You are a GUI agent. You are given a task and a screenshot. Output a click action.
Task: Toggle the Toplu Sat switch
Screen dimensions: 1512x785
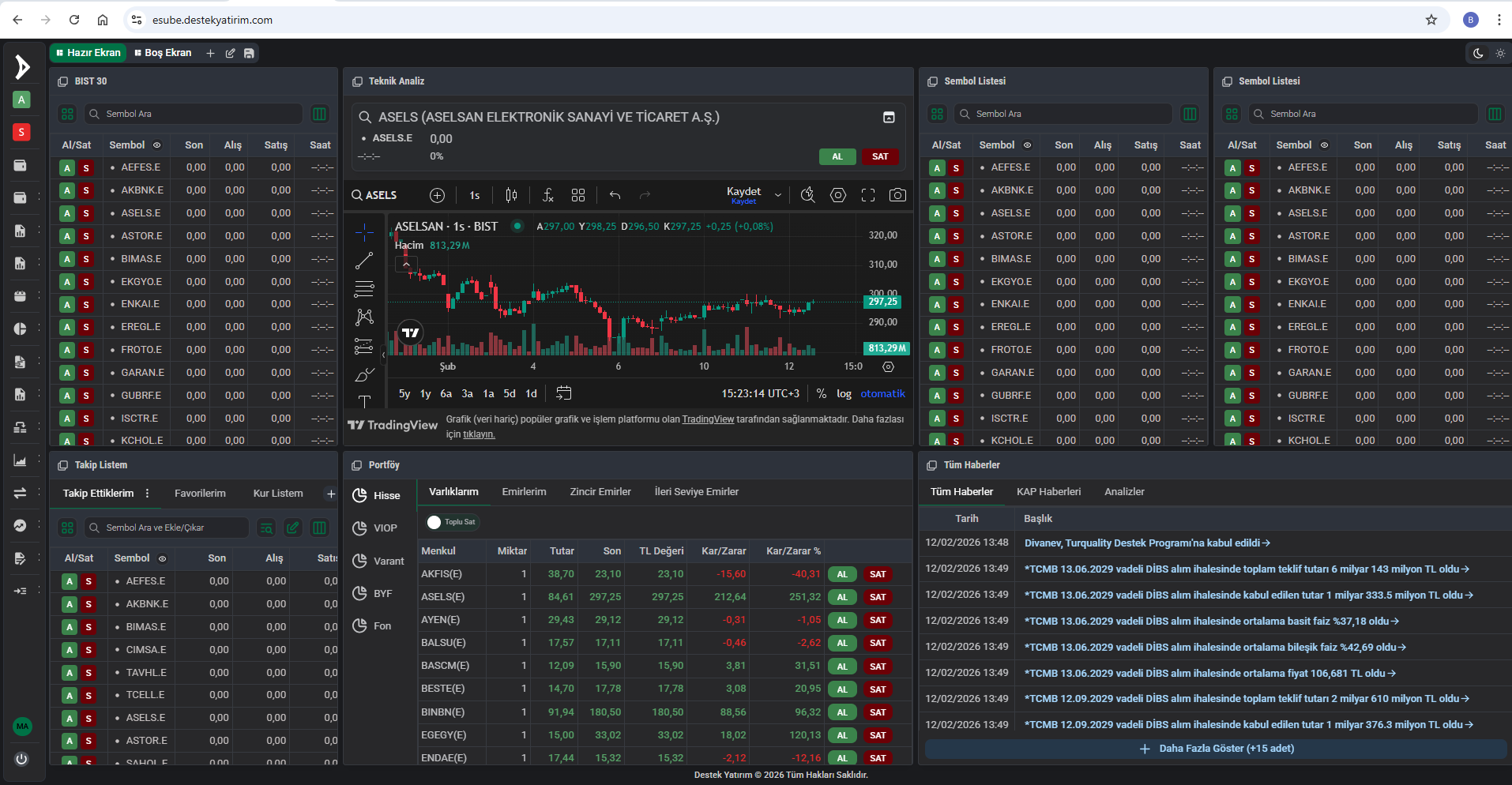coord(434,522)
